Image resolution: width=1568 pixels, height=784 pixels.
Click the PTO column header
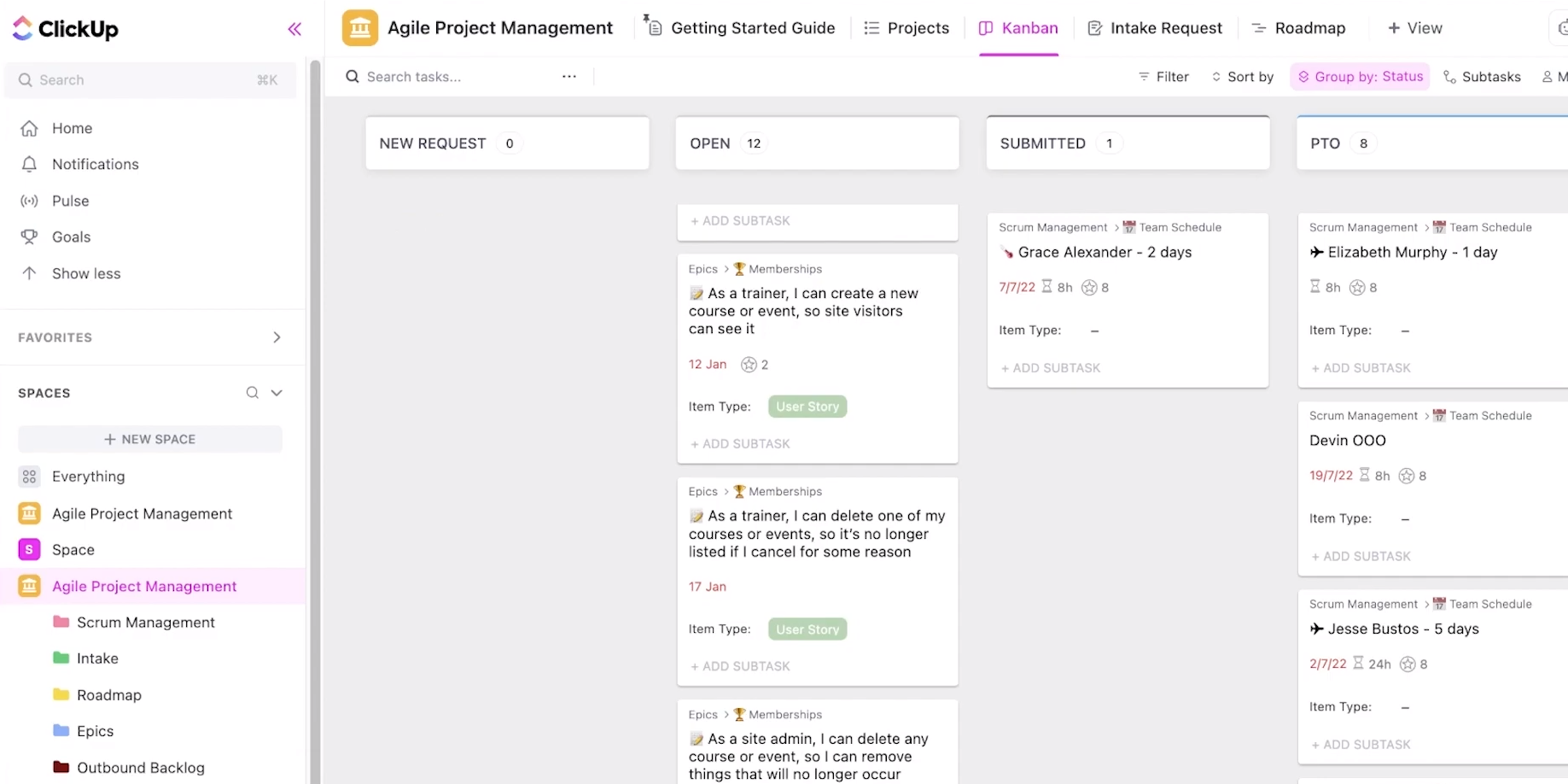click(x=1432, y=143)
